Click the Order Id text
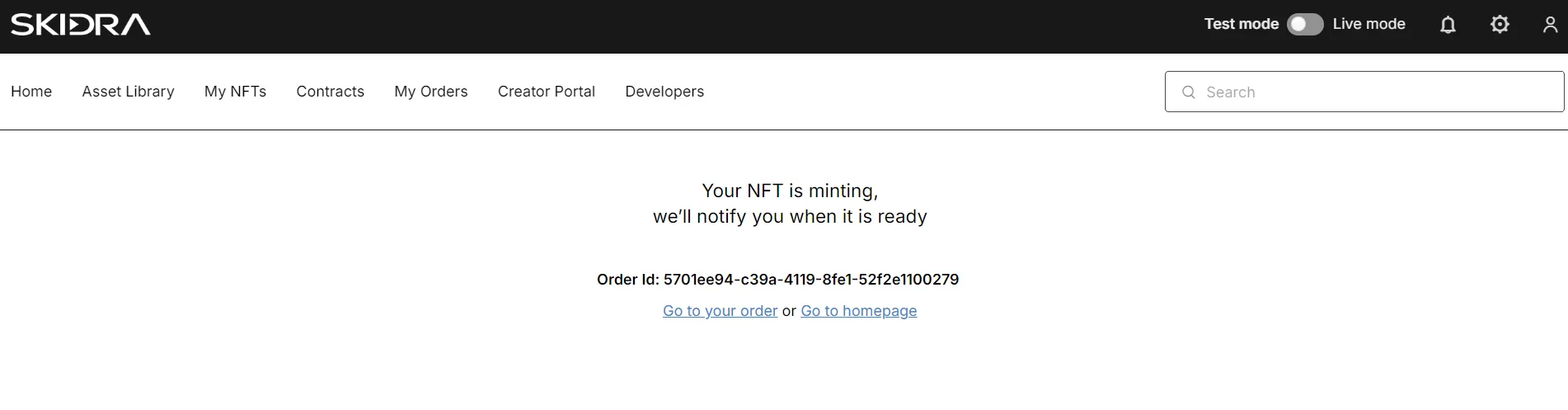 pos(777,280)
